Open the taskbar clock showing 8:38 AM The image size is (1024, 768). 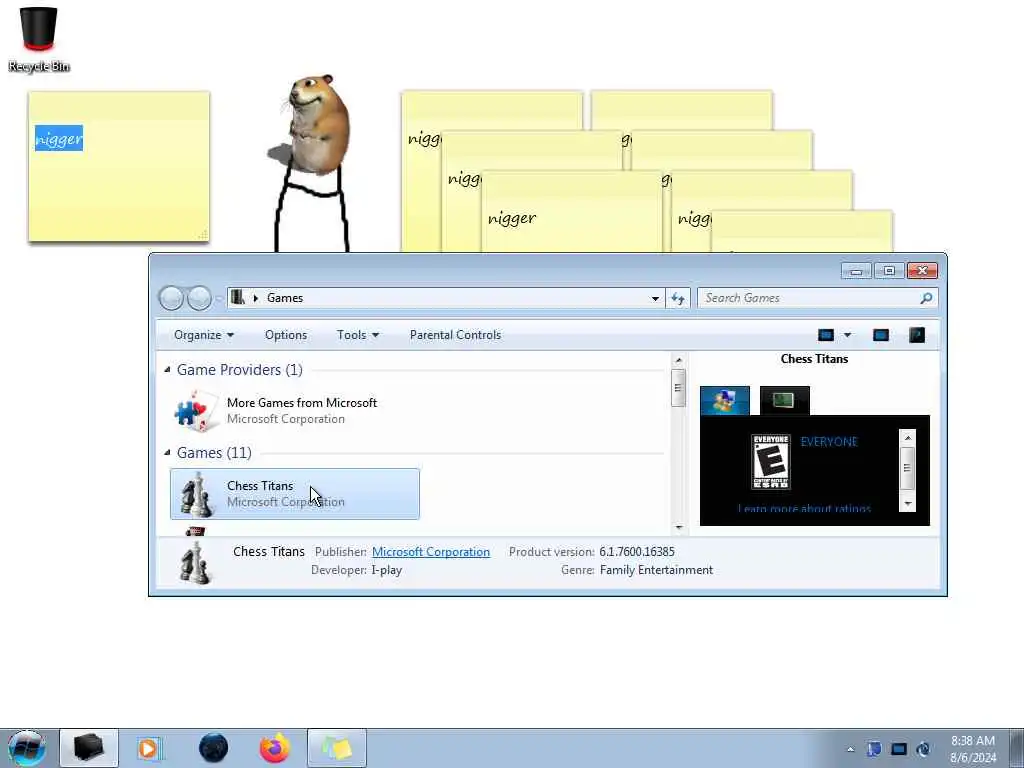[x=973, y=749]
